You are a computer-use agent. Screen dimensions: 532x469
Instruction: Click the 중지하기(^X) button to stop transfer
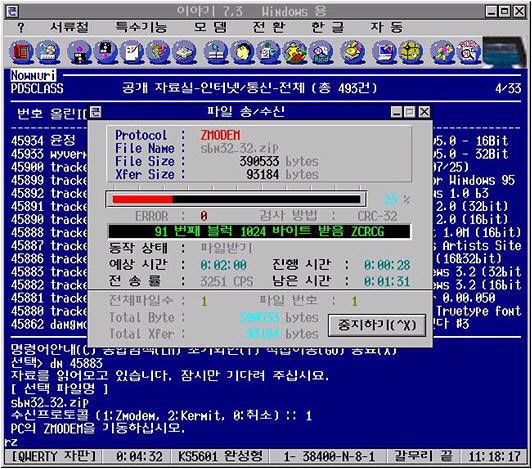coord(377,325)
